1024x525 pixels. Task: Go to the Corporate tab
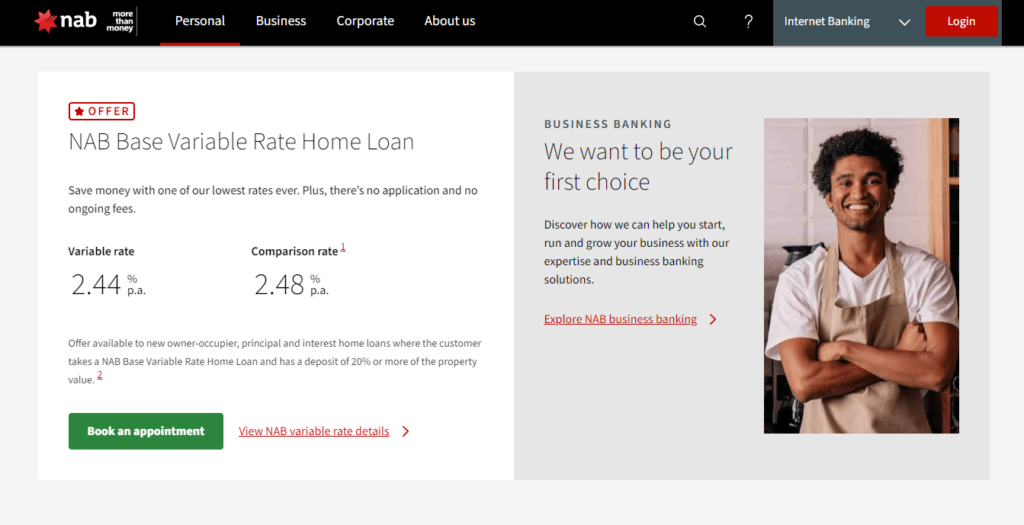[365, 21]
